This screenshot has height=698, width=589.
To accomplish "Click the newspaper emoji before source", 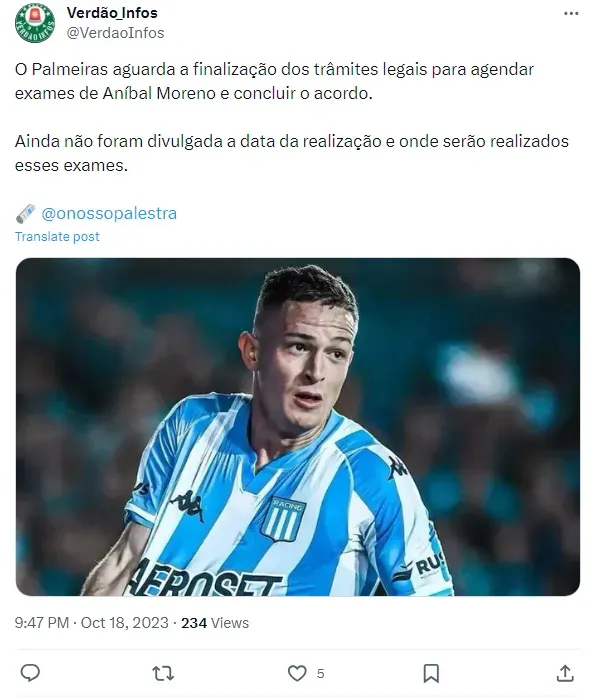I will tap(25, 214).
